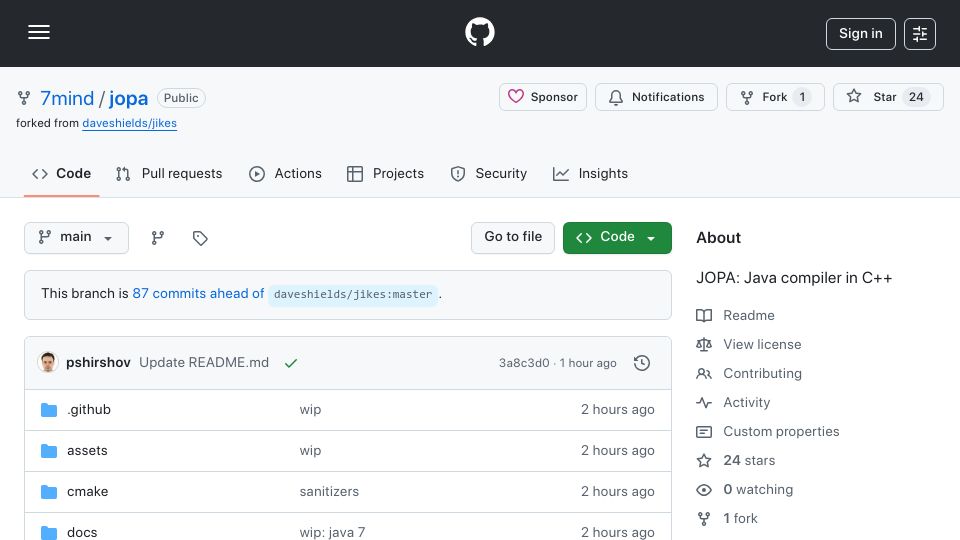
Task: Click the wip commit message for assets
Action: (310, 451)
